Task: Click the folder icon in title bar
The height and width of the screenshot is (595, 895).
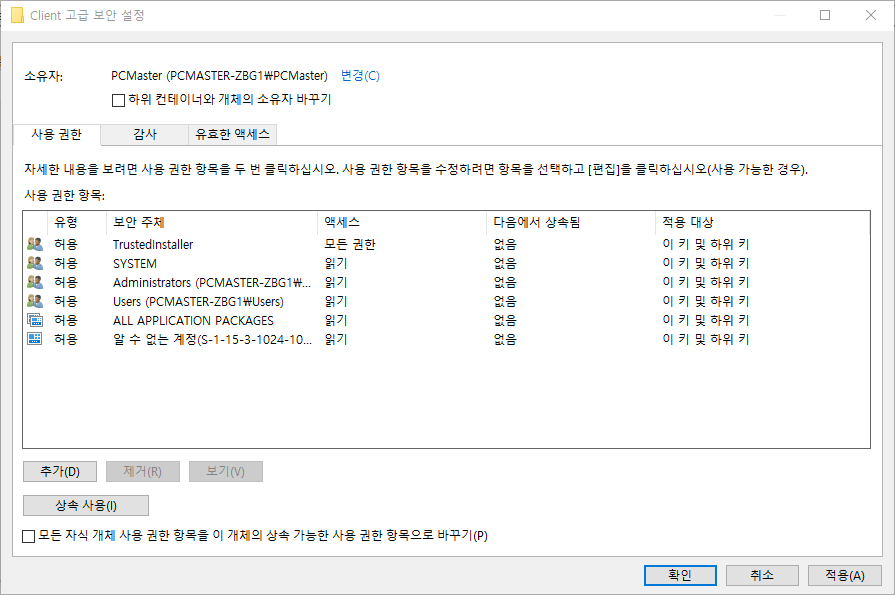Action: point(18,15)
